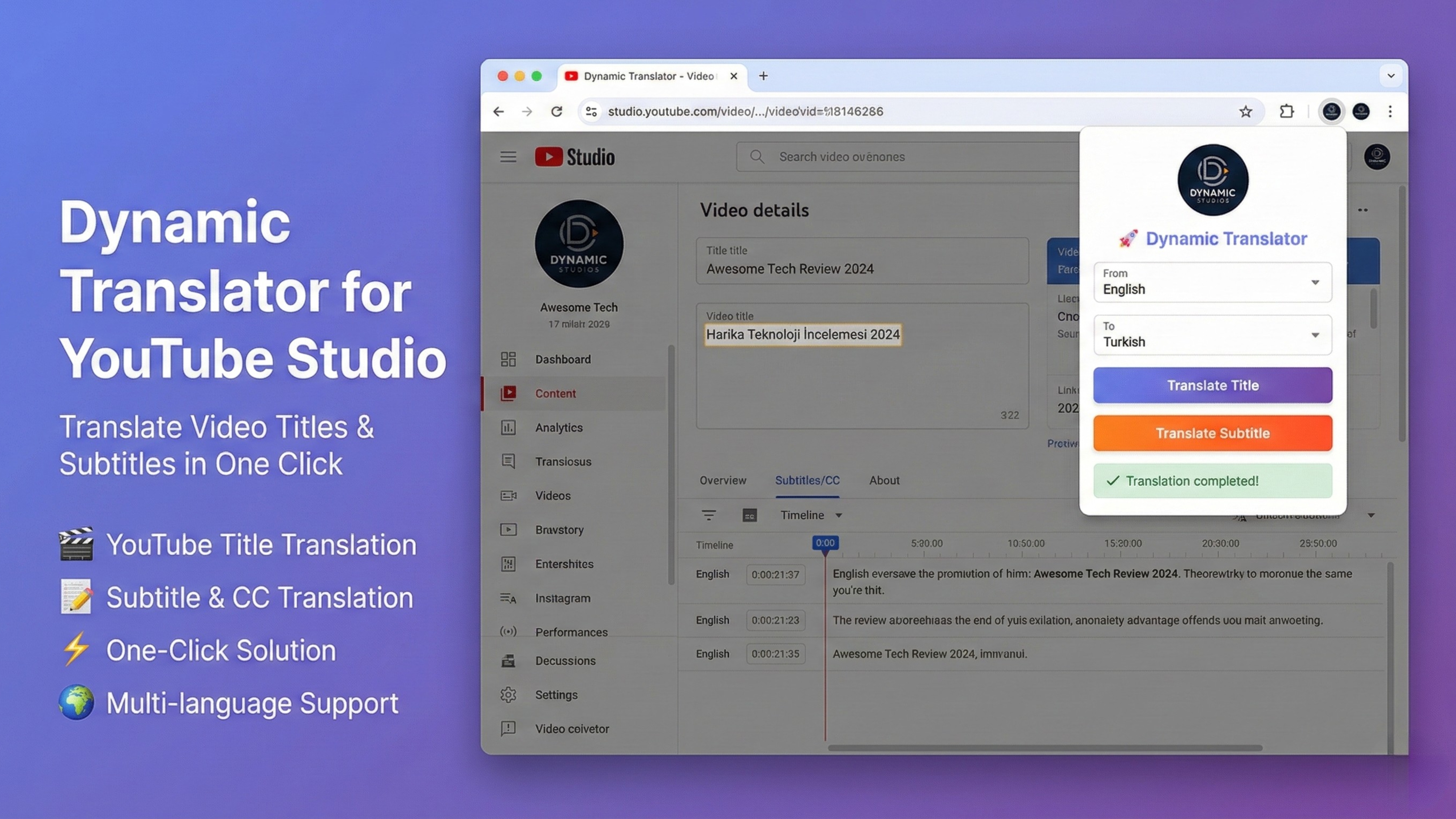Toggle the filter control above the timeline
The image size is (1456, 819).
tap(708, 515)
